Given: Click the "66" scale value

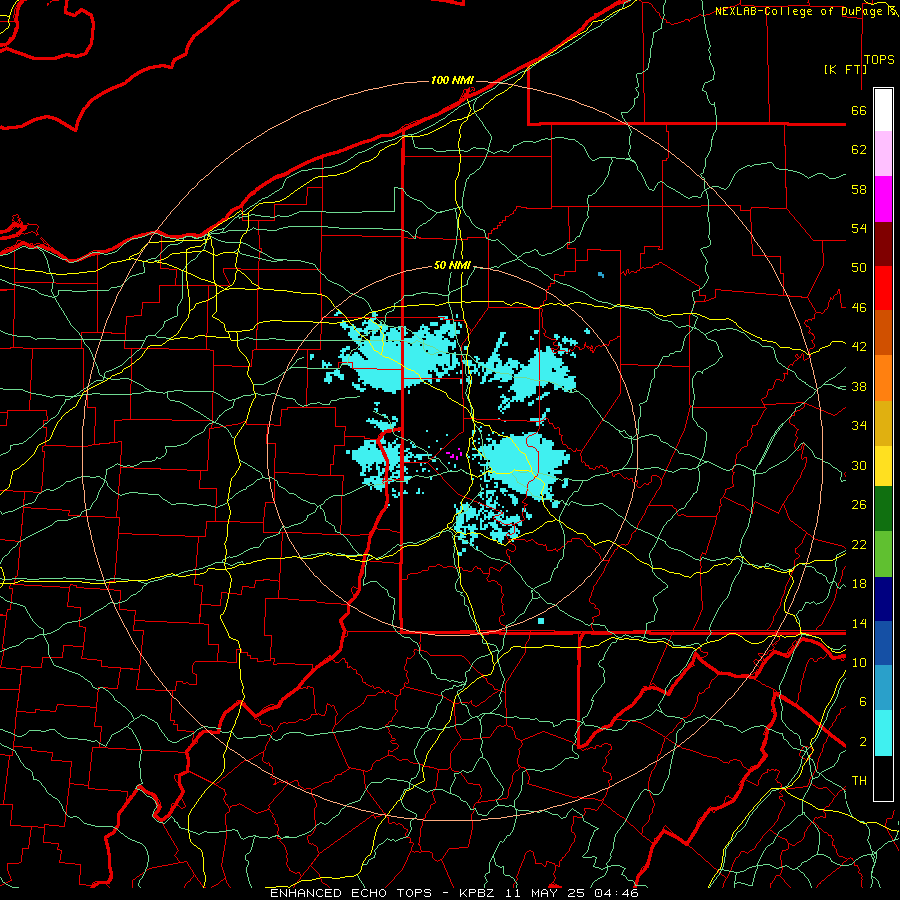Looking at the screenshot, I should coord(859,110).
